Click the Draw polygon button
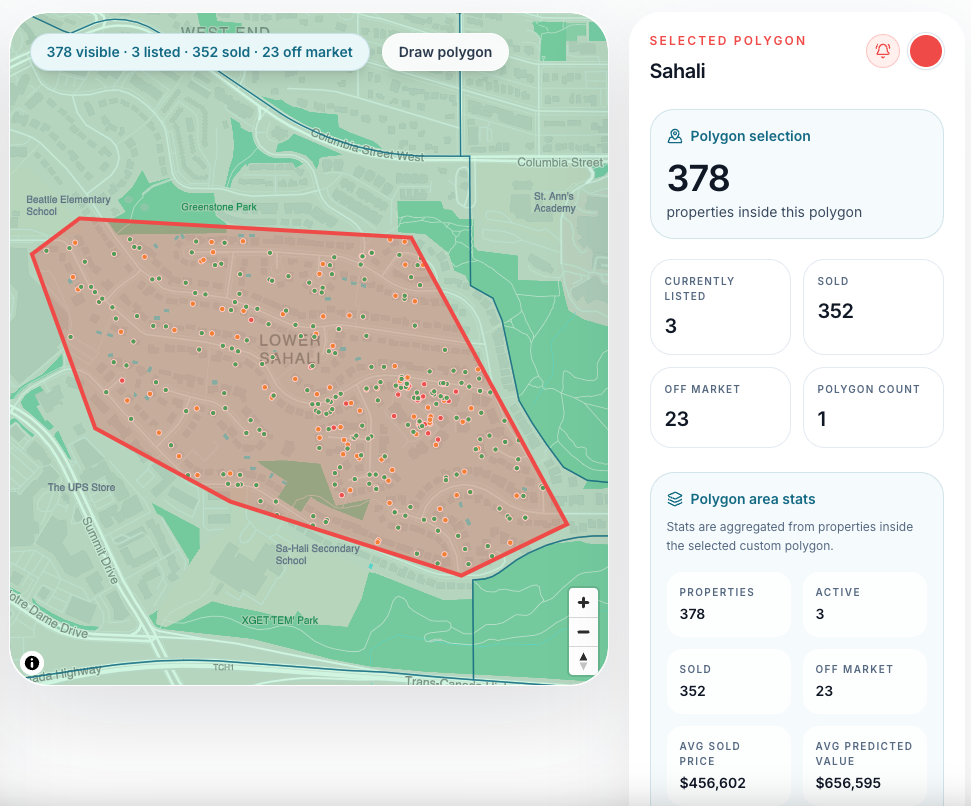The width and height of the screenshot is (971, 806). 445,52
